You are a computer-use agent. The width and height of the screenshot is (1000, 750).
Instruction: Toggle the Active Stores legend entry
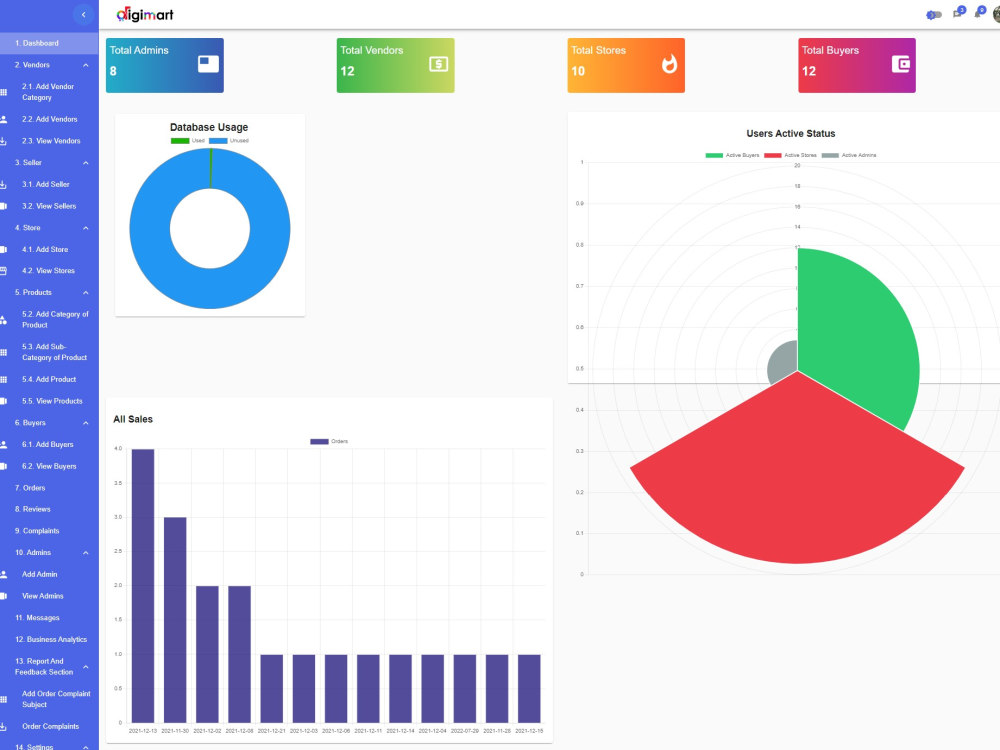pyautogui.click(x=790, y=155)
